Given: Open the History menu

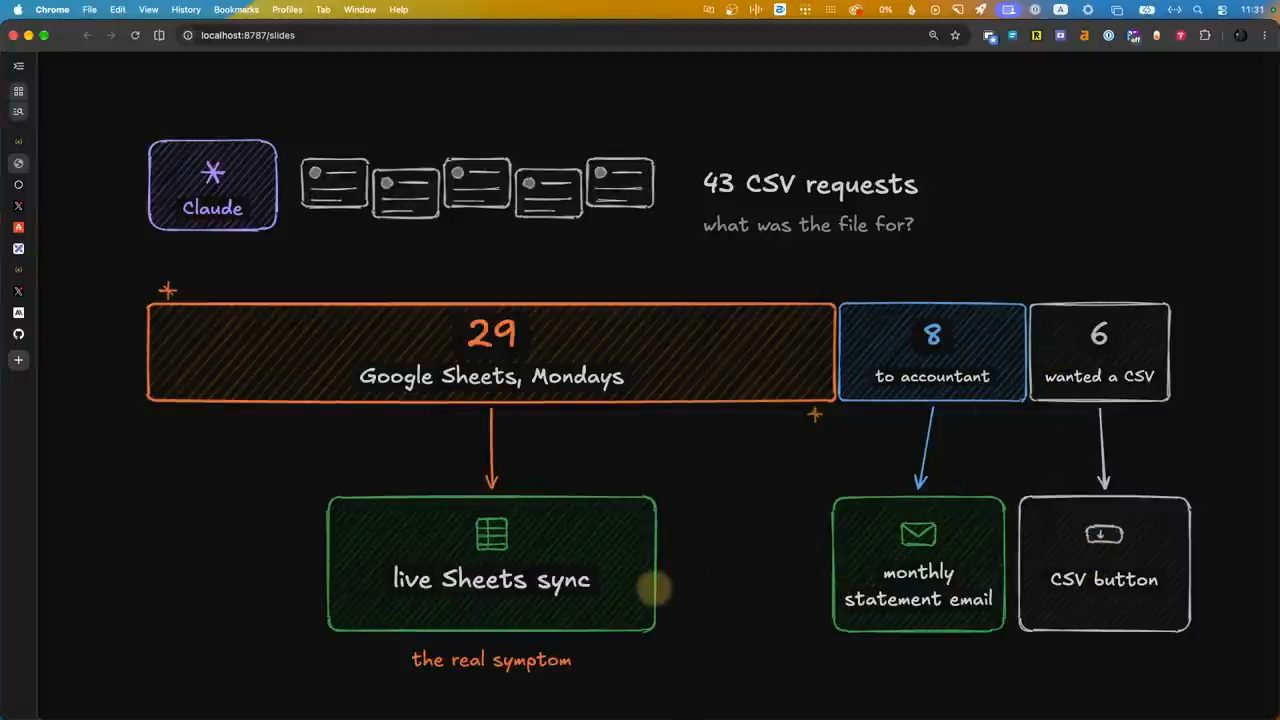Looking at the screenshot, I should pyautogui.click(x=186, y=9).
